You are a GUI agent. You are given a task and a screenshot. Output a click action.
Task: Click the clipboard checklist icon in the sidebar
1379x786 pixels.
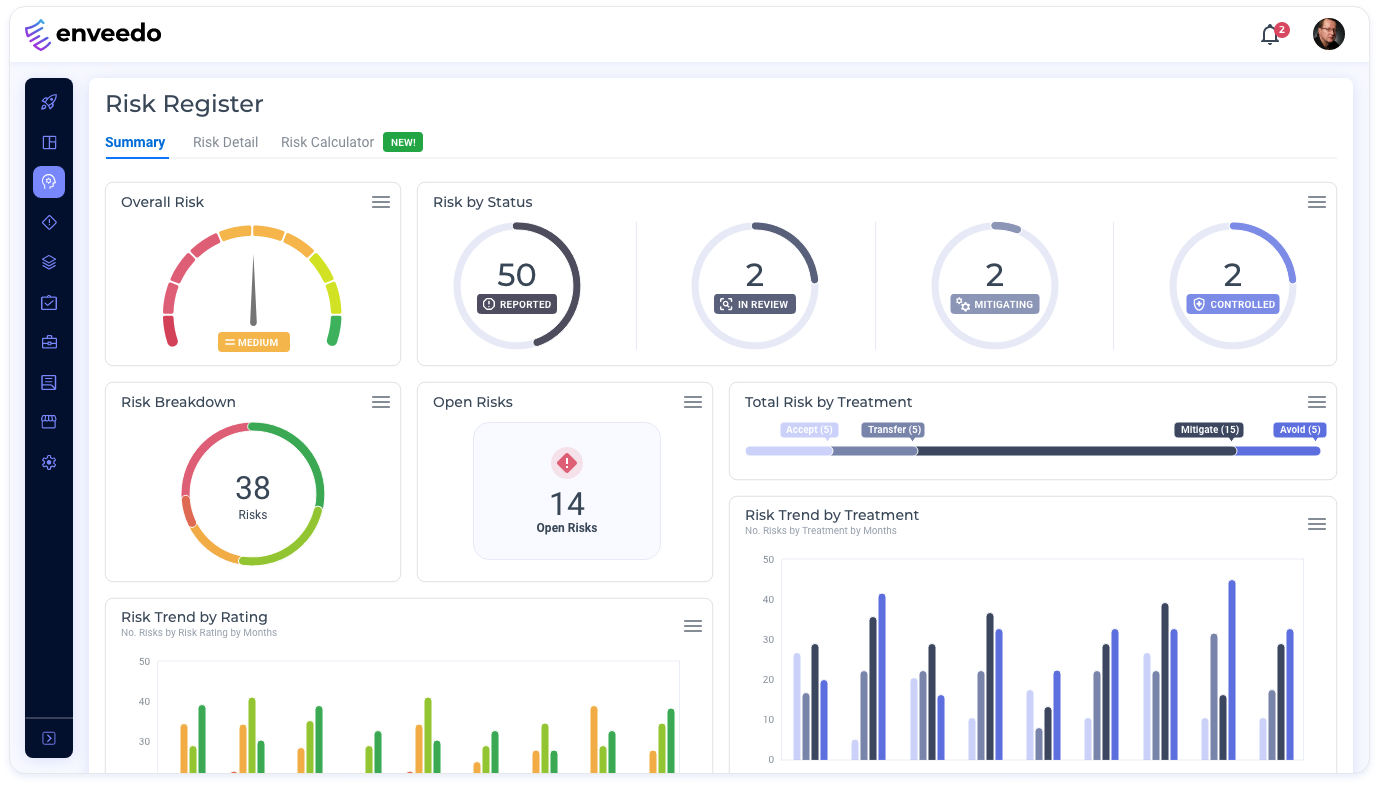pyautogui.click(x=48, y=302)
